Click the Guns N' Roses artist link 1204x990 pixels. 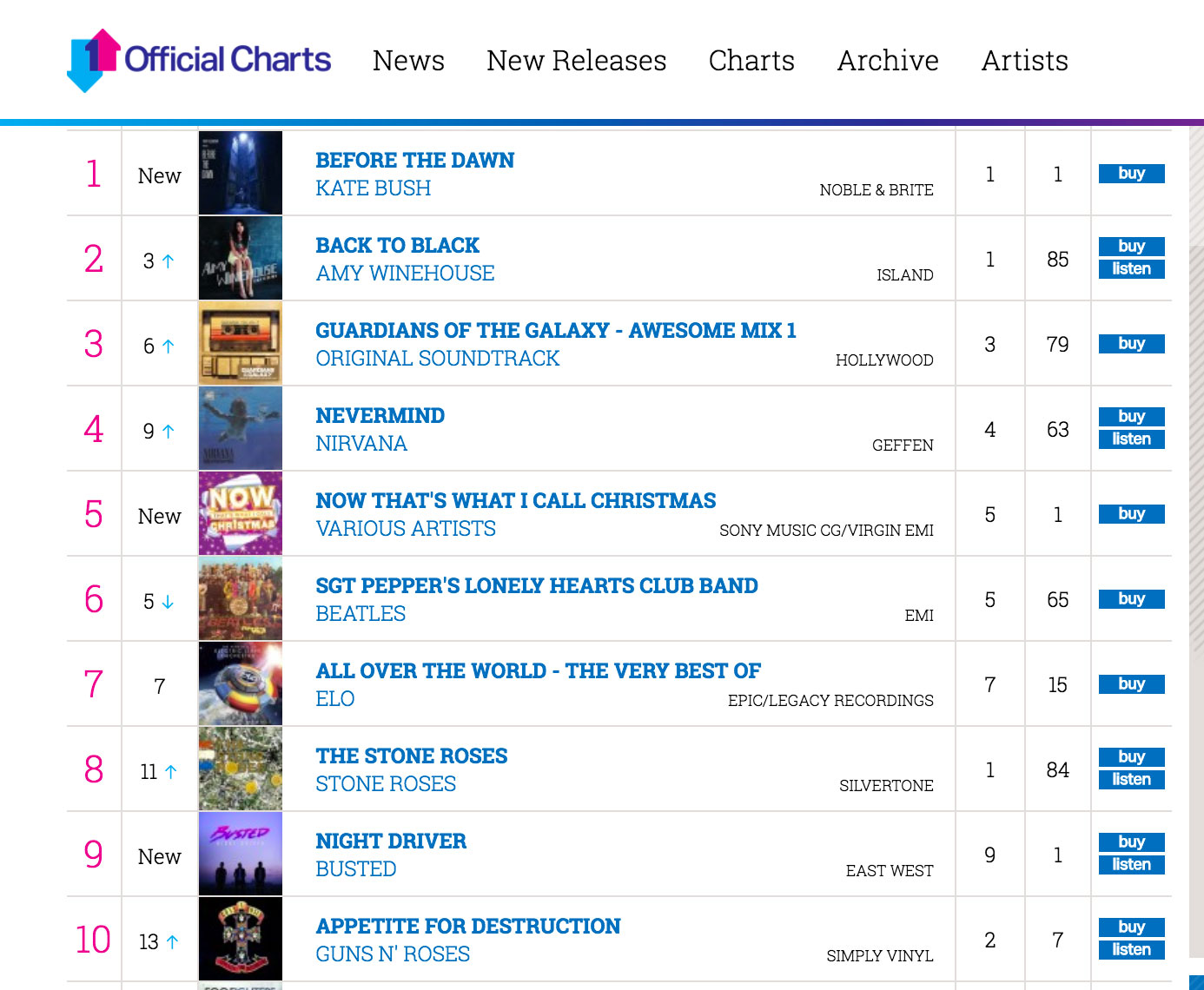point(393,954)
